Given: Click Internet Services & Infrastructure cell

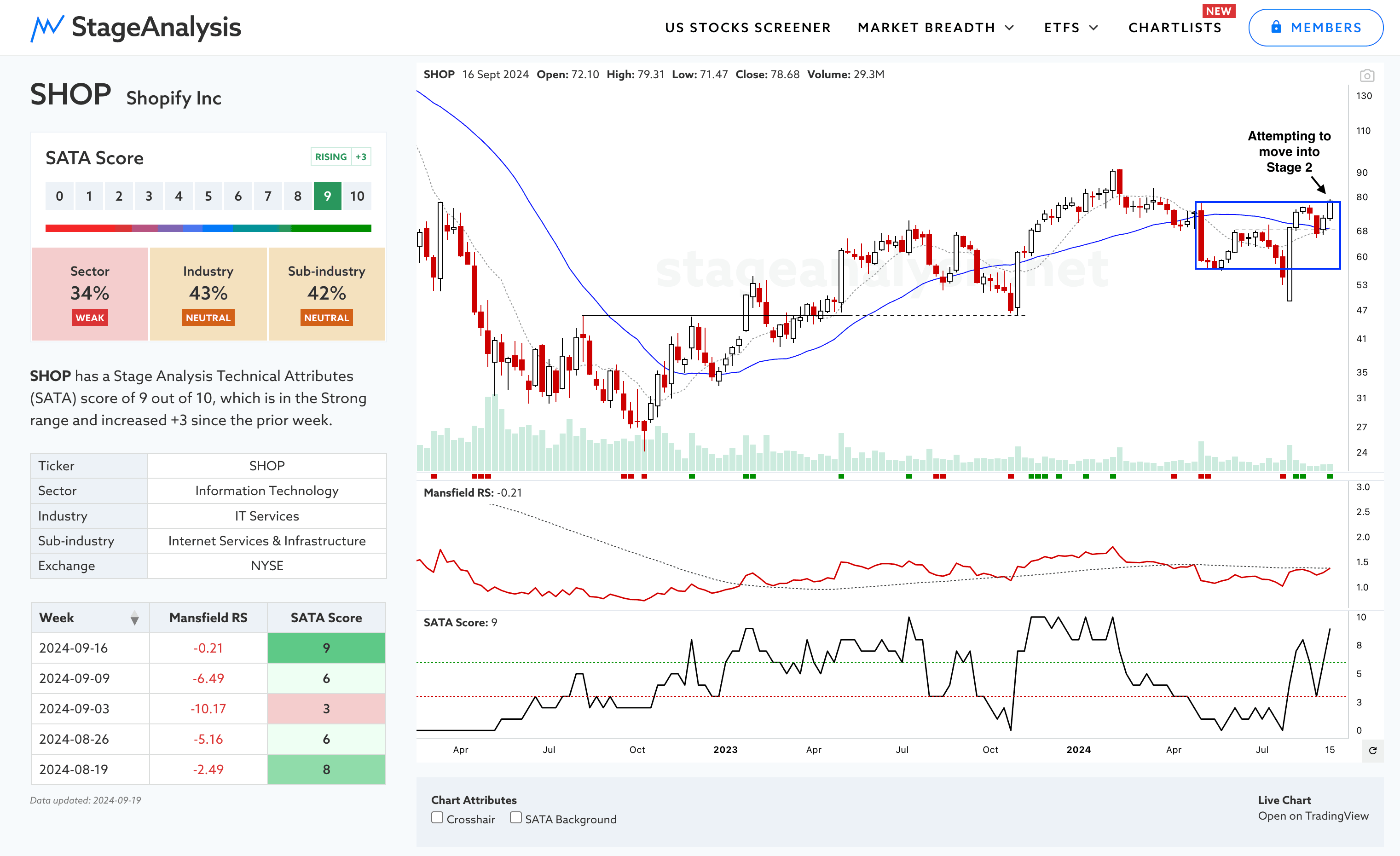Looking at the screenshot, I should [267, 541].
